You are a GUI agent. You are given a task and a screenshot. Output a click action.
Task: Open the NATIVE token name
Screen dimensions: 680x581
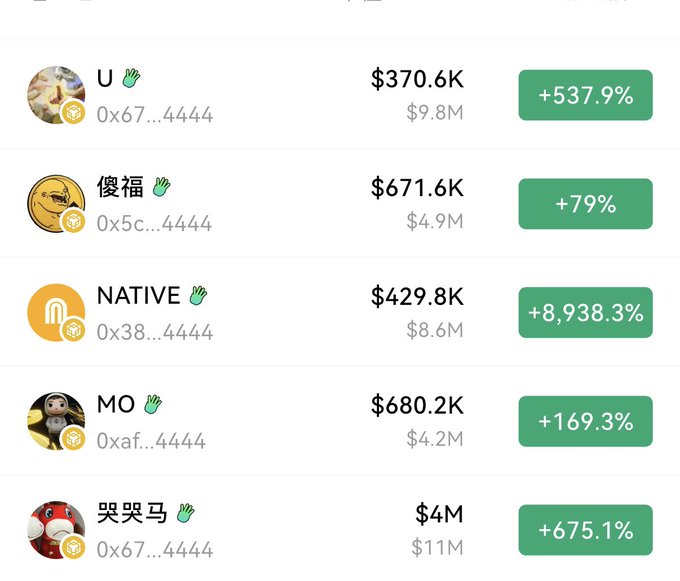tap(138, 296)
